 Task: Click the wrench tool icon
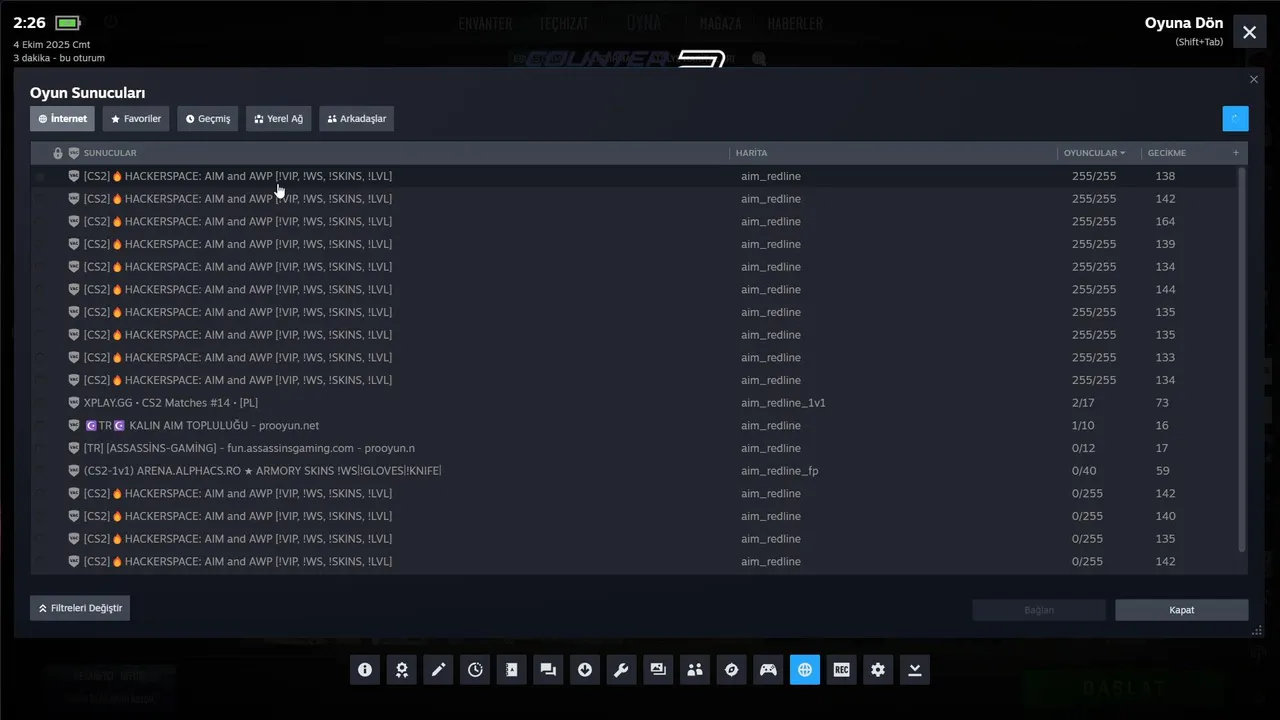(621, 670)
